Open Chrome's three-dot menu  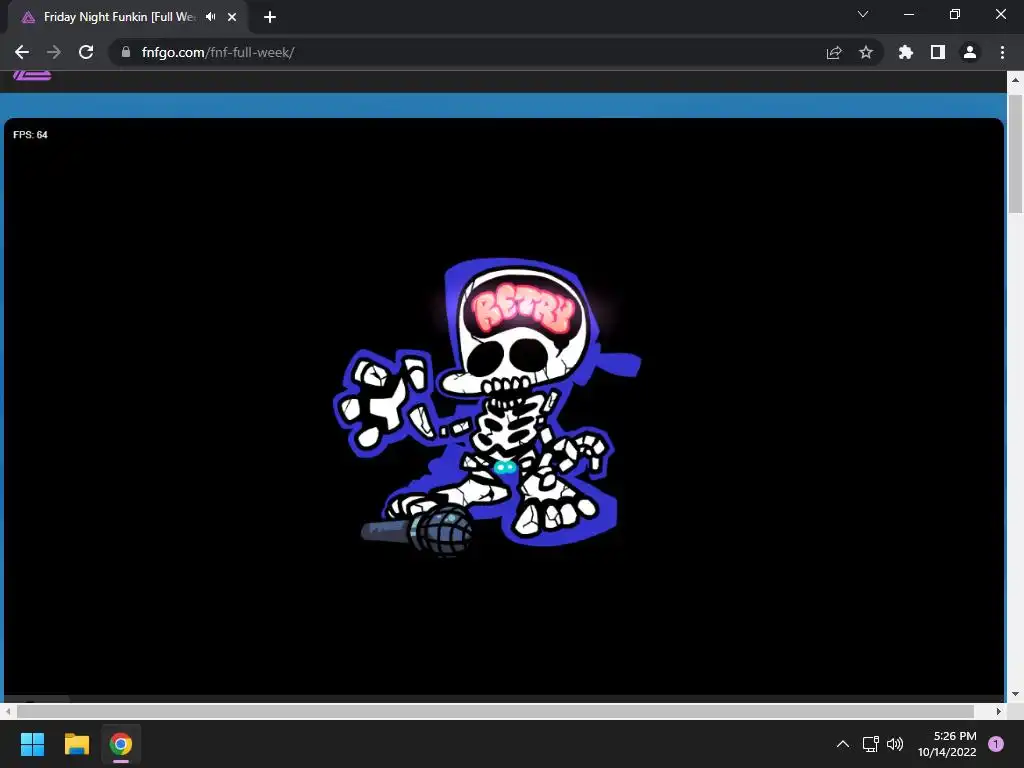click(1002, 52)
